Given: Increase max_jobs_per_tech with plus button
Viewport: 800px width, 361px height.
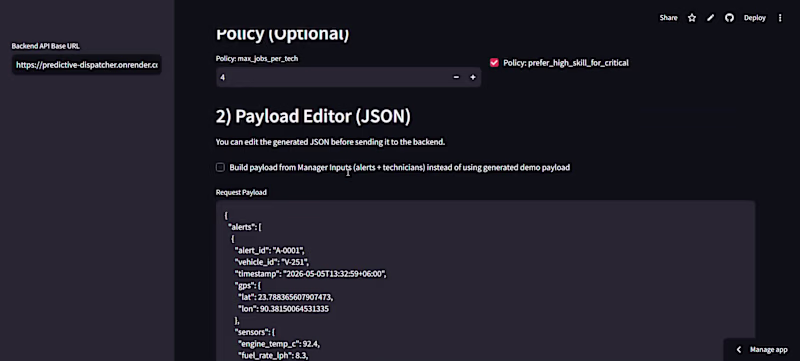Looking at the screenshot, I should pyautogui.click(x=472, y=77).
